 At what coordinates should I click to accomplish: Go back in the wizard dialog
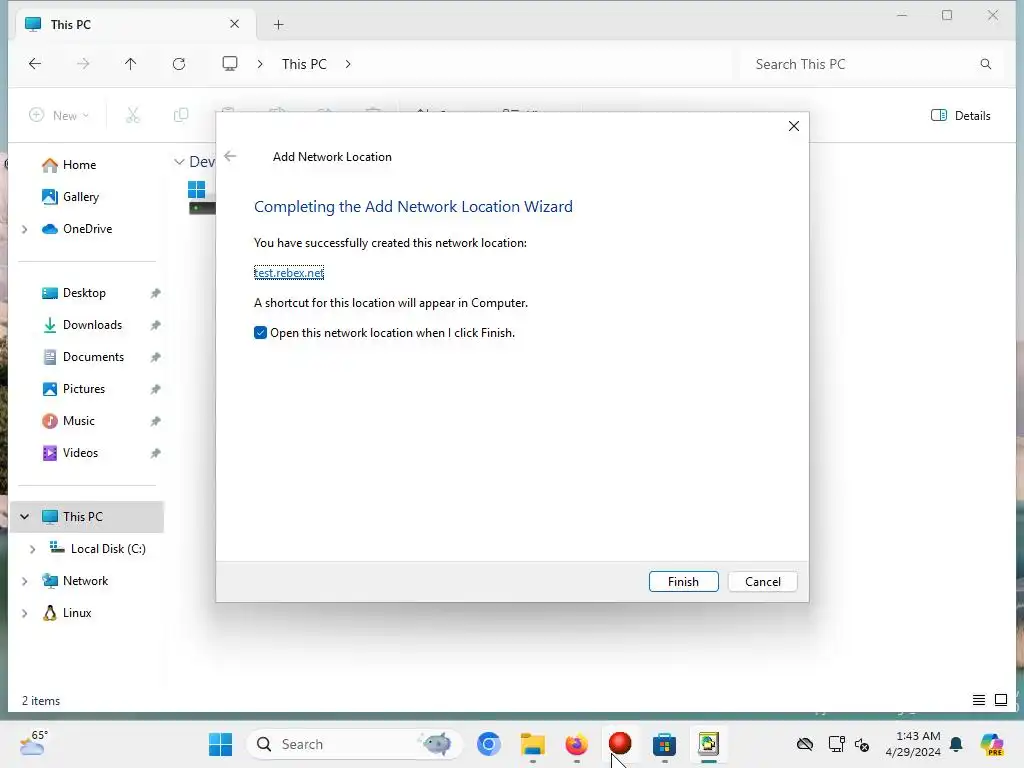230,156
